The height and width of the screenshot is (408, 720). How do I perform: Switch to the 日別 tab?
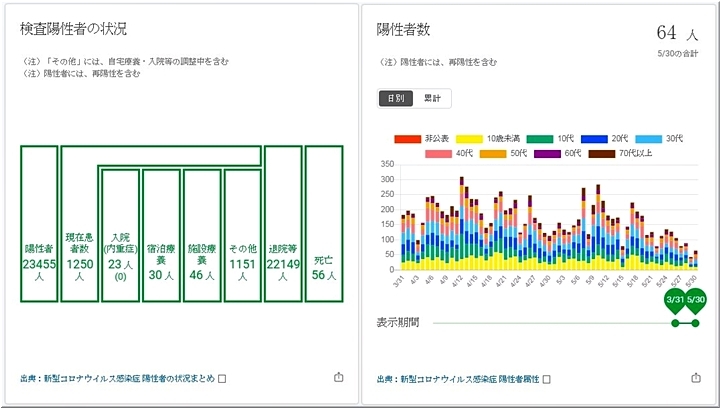click(x=395, y=98)
